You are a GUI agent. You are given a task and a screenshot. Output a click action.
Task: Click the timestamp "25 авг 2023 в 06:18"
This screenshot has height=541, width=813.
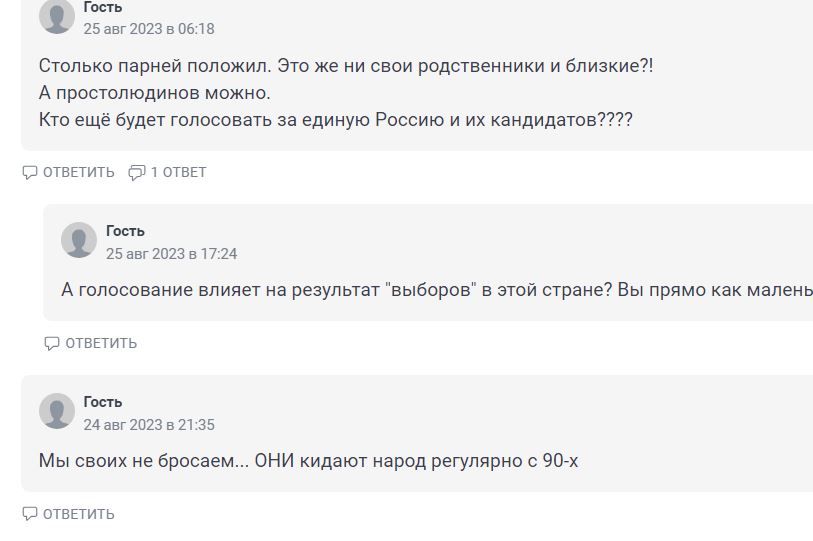(x=149, y=29)
